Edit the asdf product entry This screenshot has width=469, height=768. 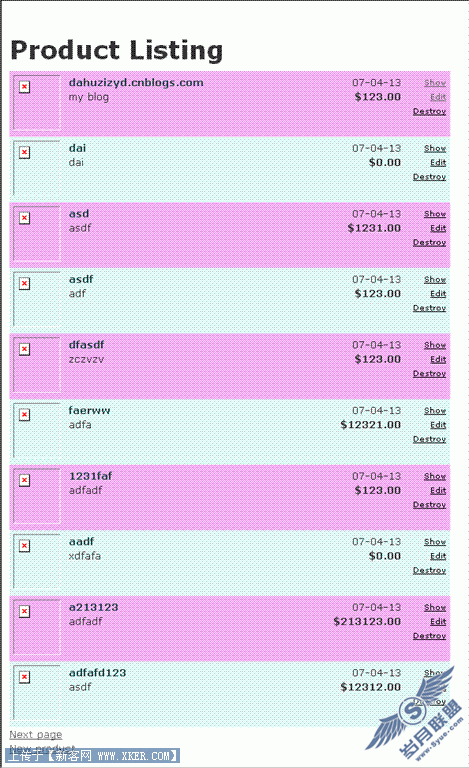click(x=438, y=294)
